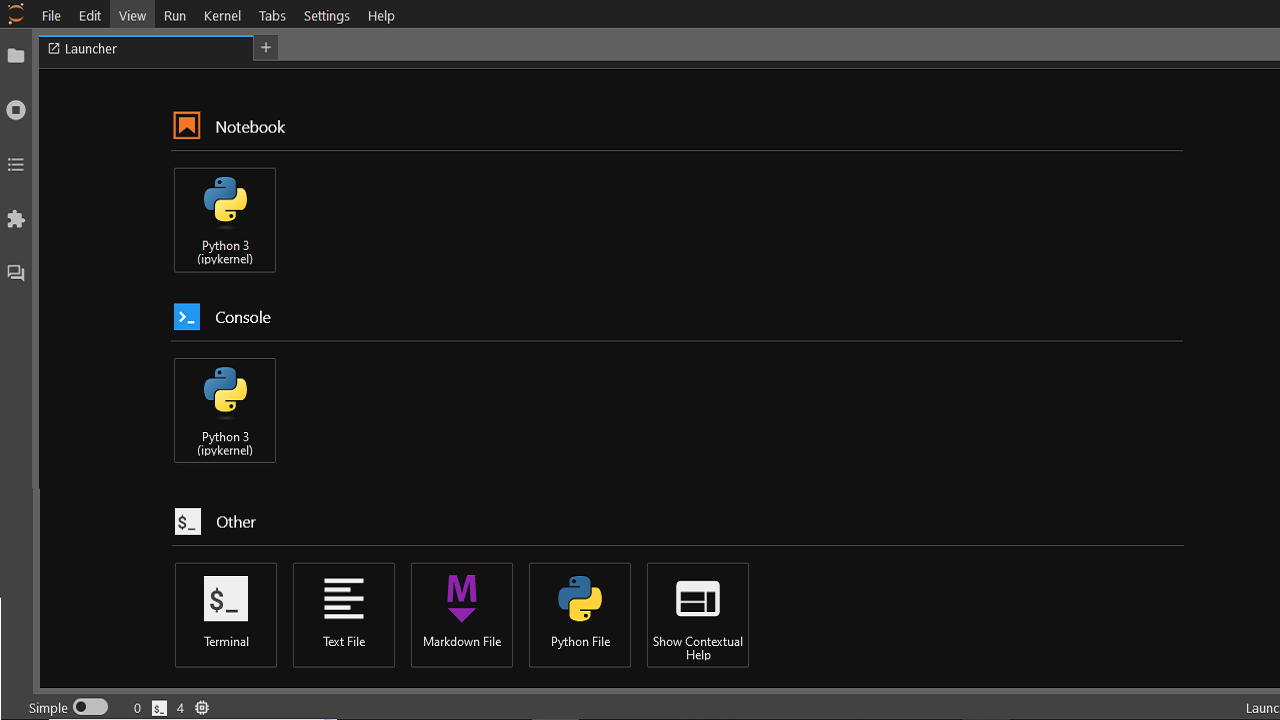Open the chat panel sidebar icon
The height and width of the screenshot is (720, 1280).
click(16, 273)
